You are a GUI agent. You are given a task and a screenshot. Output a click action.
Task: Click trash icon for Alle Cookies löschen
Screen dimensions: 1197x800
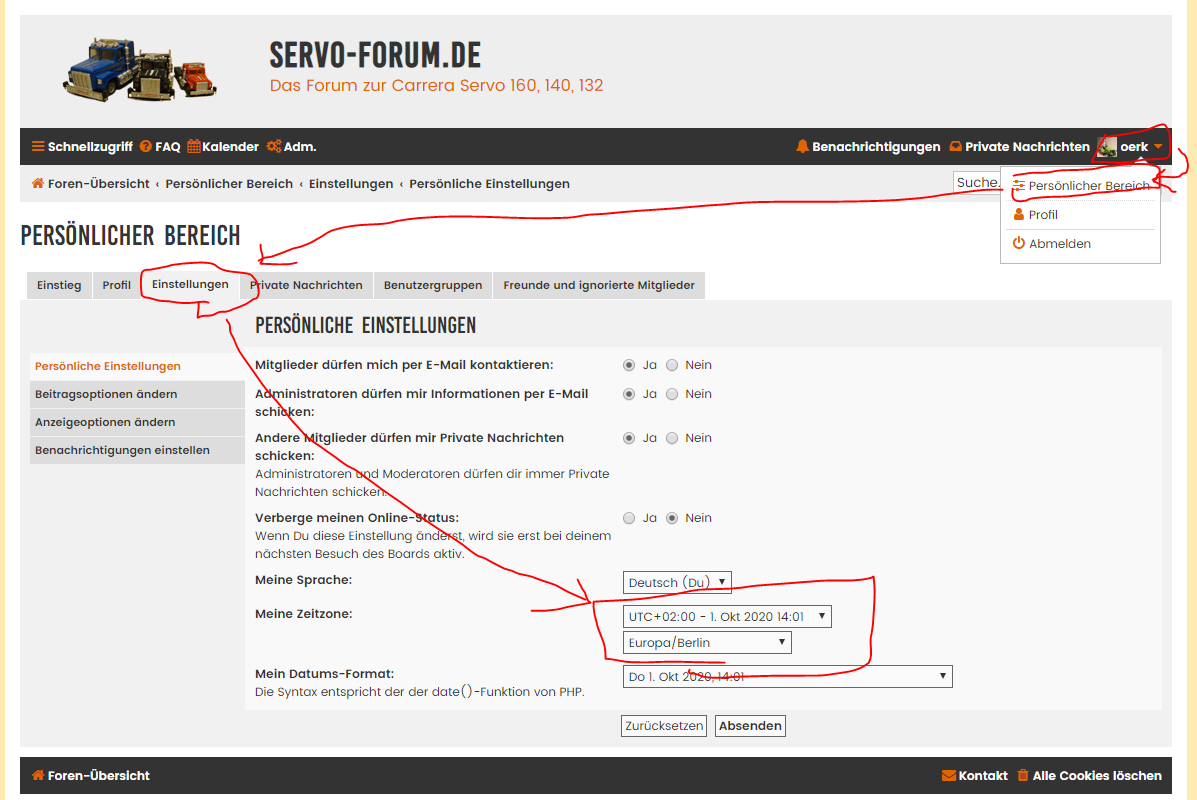pyautogui.click(x=1023, y=776)
